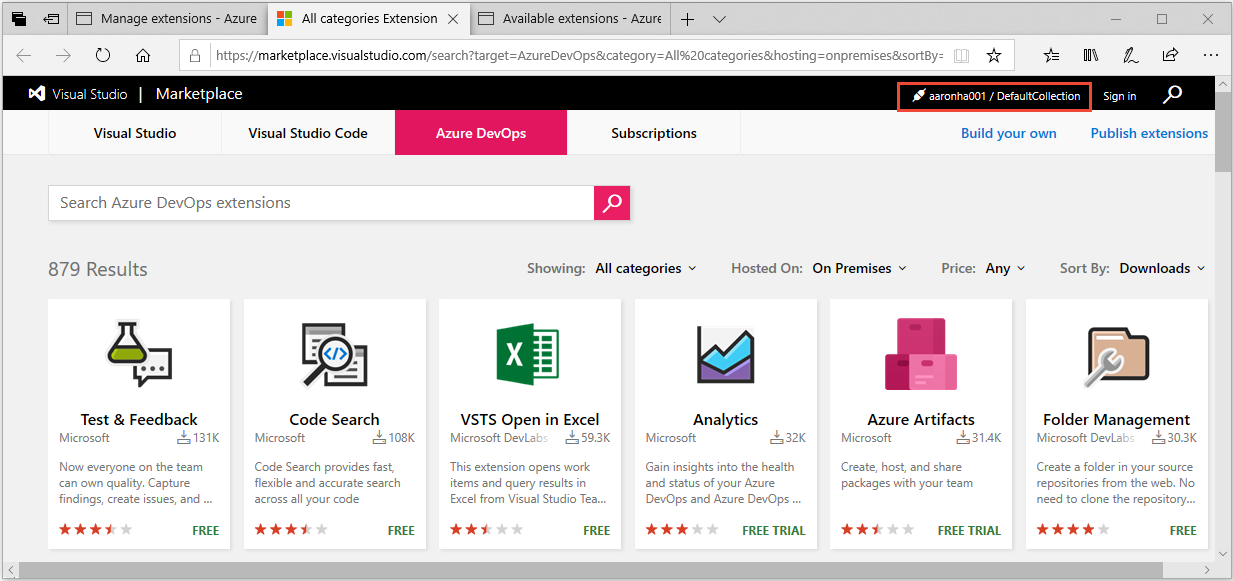Click Microsoft DevLabs publisher under VSTS Open in Excel
1233x581 pixels.
click(499, 438)
